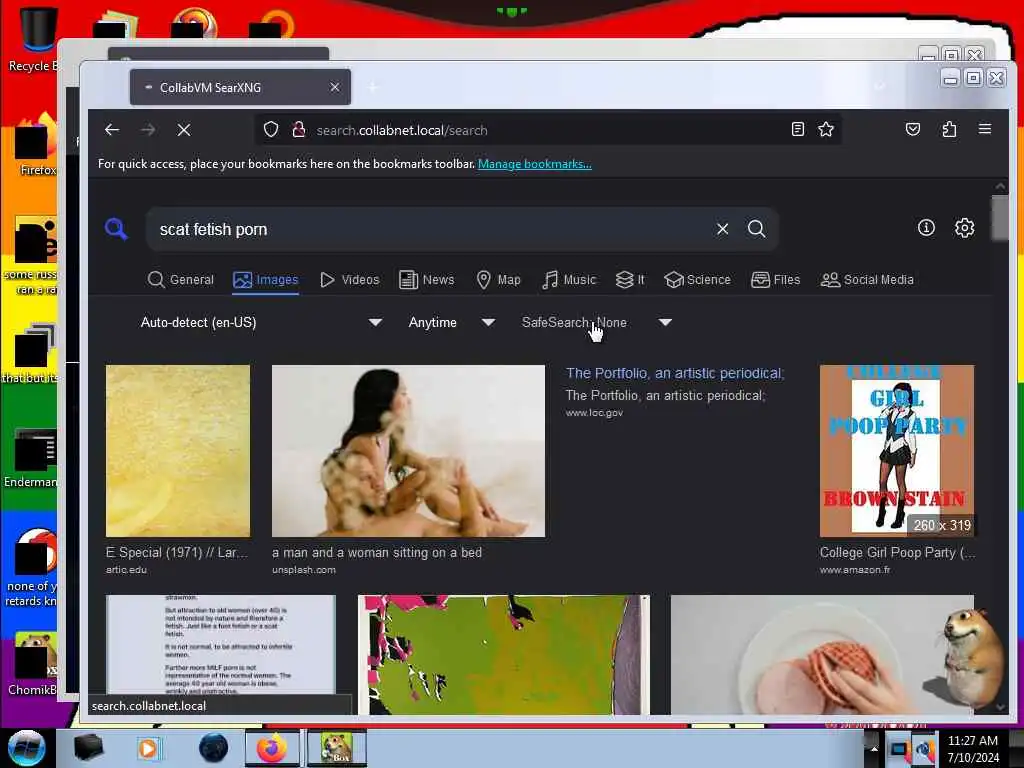The image size is (1024, 768).
Task: Open the Enderman desktop icon
Action: pyautogui.click(x=31, y=458)
